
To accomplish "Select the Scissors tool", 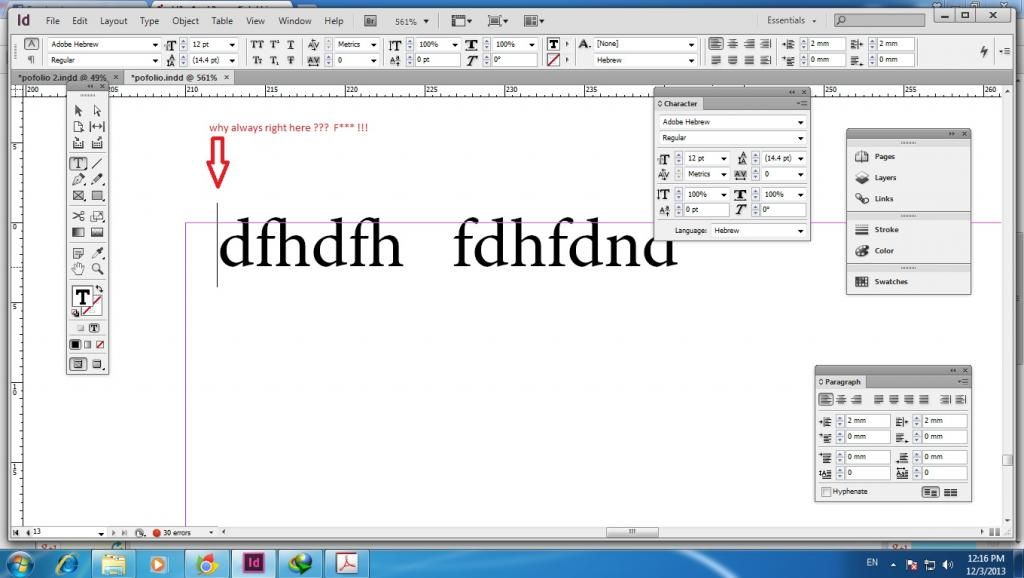I will pos(78,216).
